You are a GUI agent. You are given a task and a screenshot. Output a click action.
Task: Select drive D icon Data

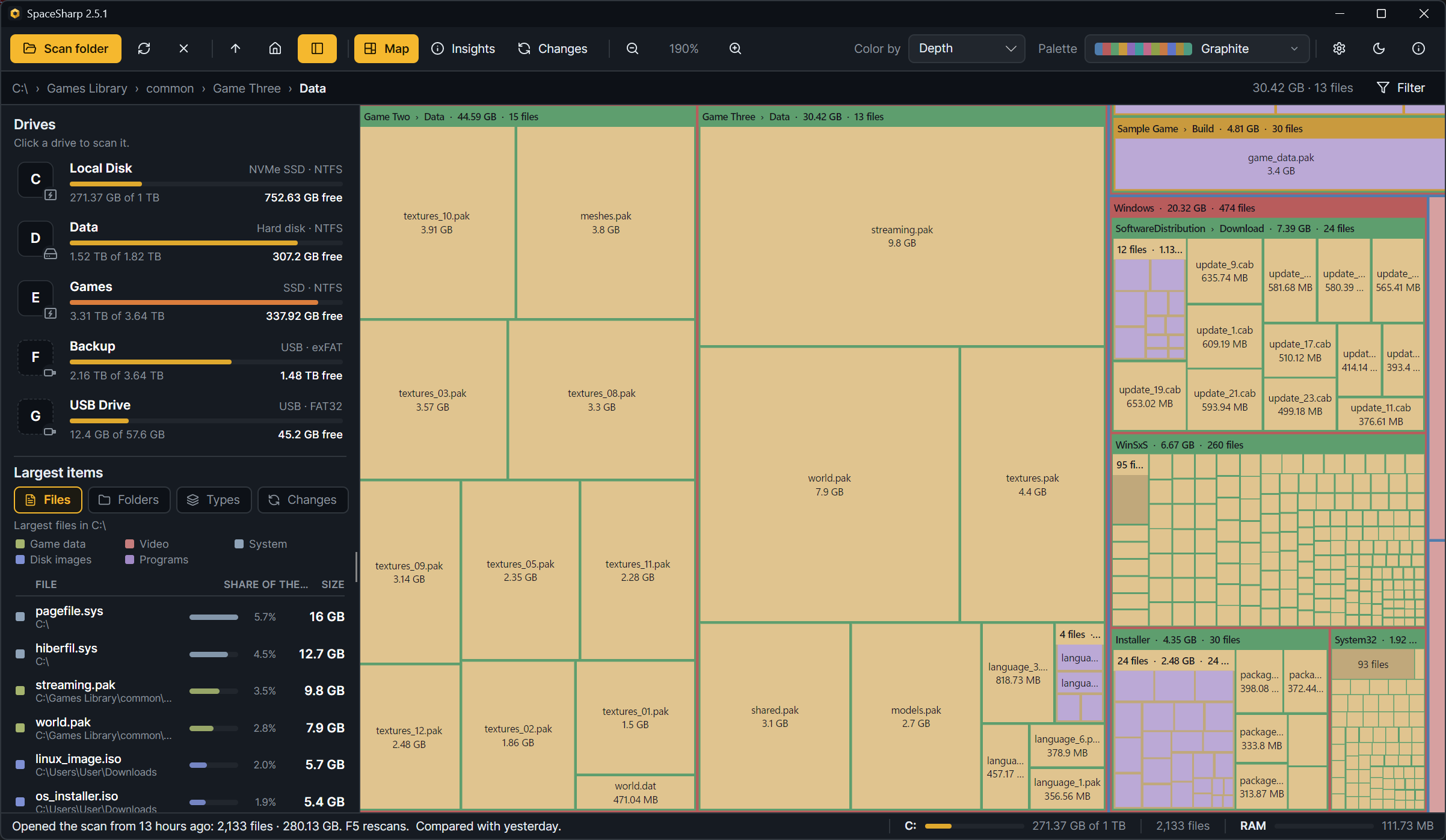35,238
